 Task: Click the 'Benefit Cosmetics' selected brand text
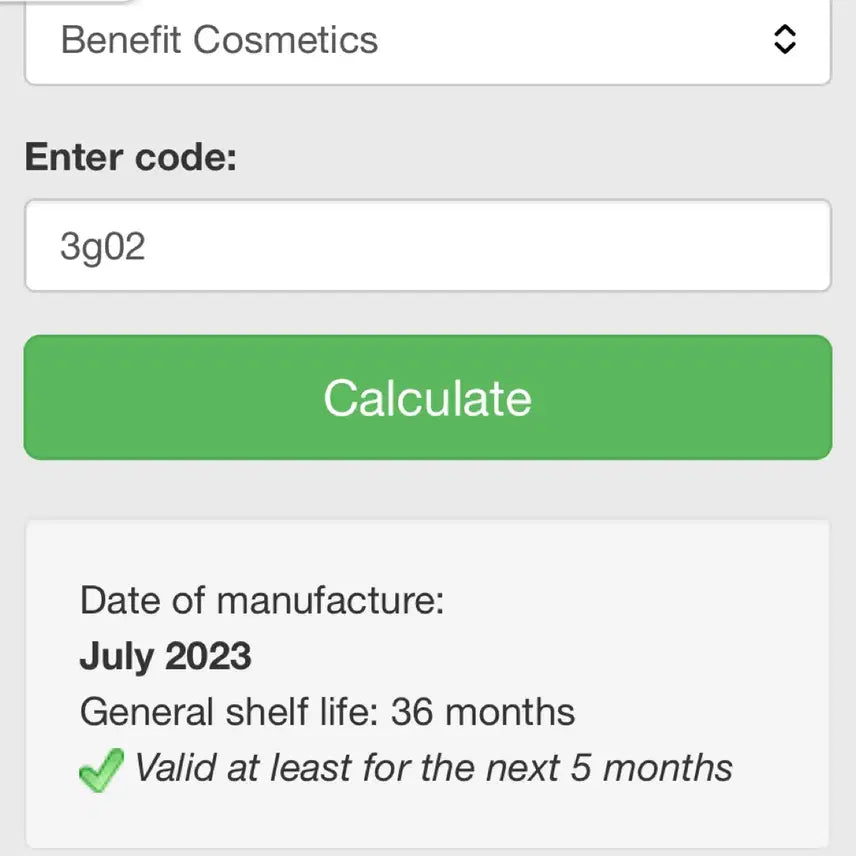tap(219, 40)
